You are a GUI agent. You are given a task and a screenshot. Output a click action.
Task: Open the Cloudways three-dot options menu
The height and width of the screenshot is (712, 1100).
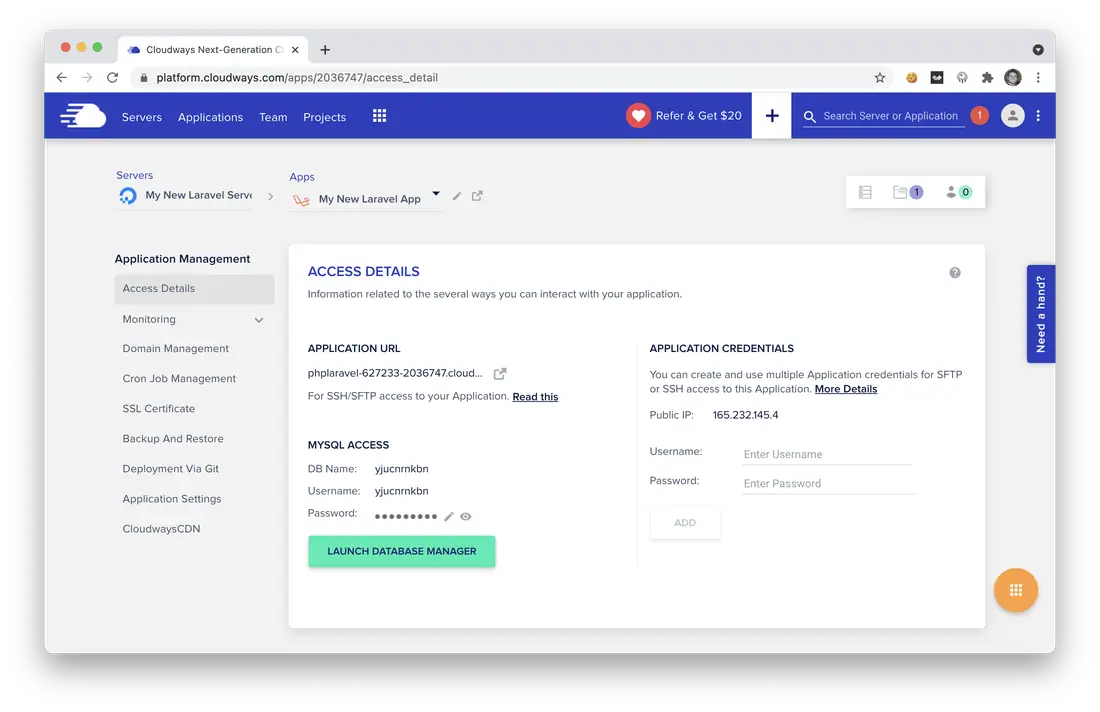point(1038,116)
